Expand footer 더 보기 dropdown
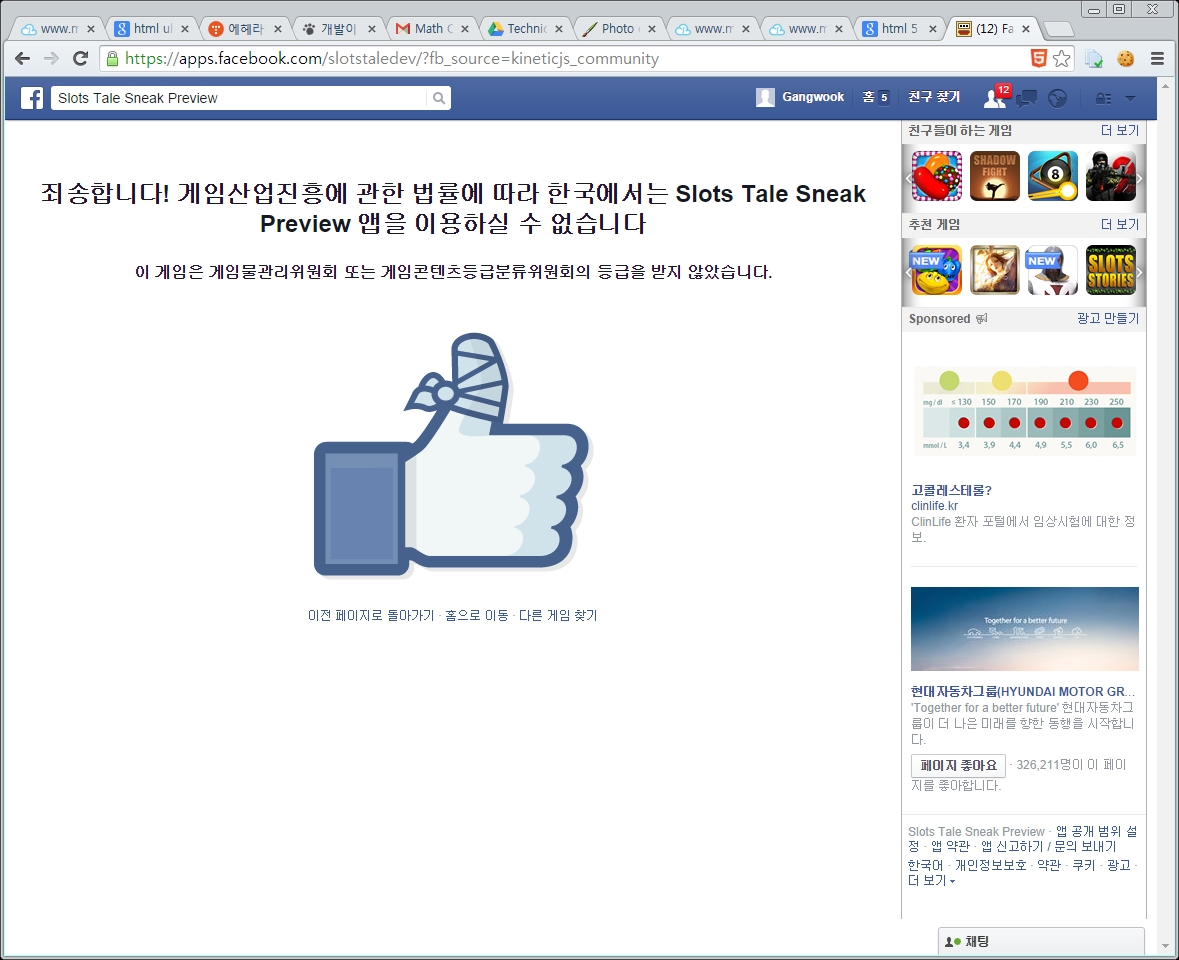 tap(932, 880)
